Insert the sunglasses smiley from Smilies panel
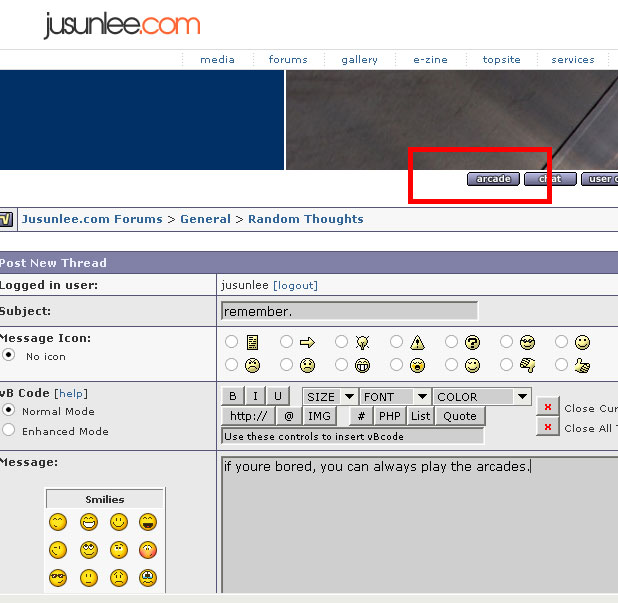 60,578
